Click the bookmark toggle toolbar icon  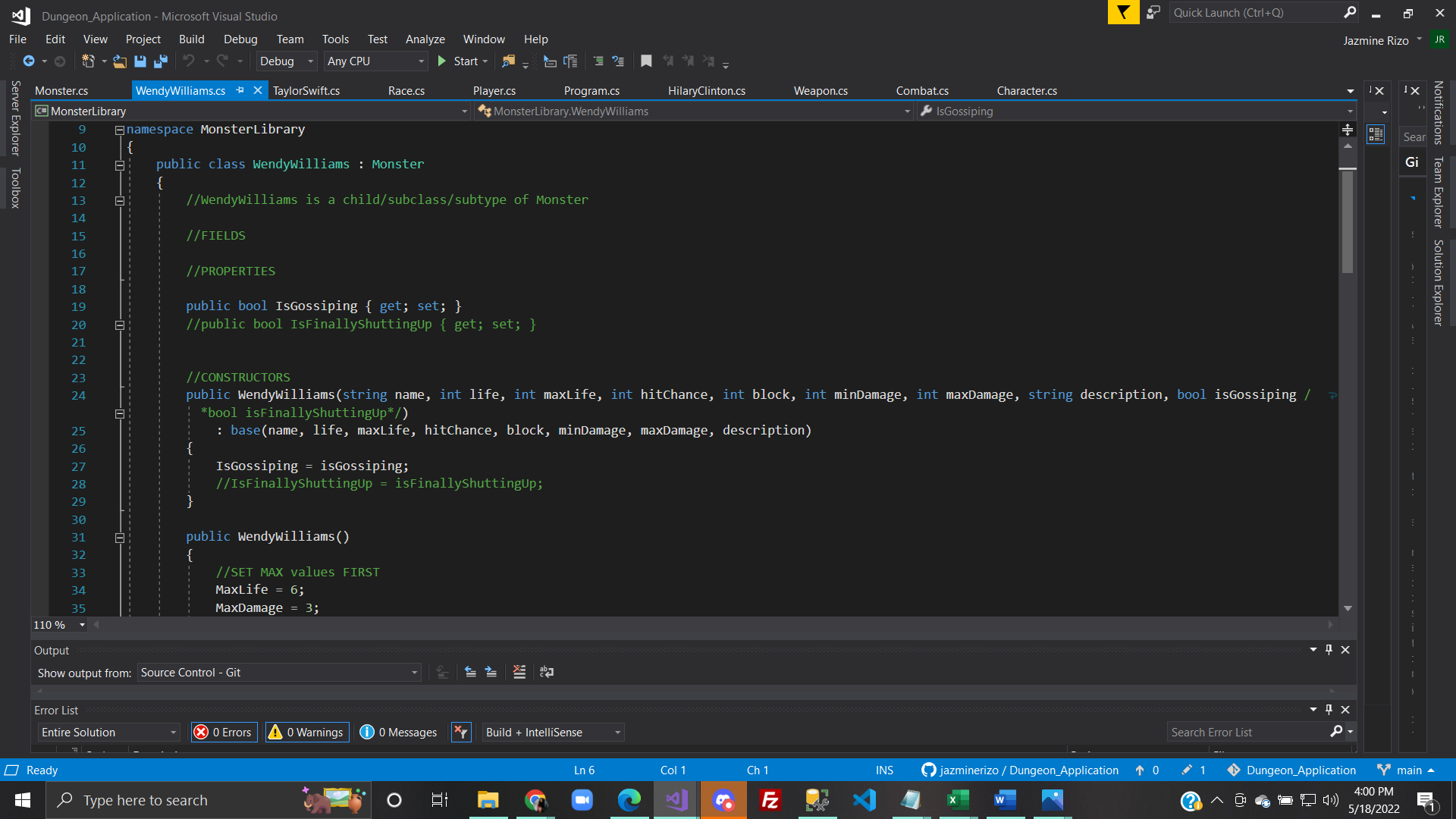tap(646, 61)
